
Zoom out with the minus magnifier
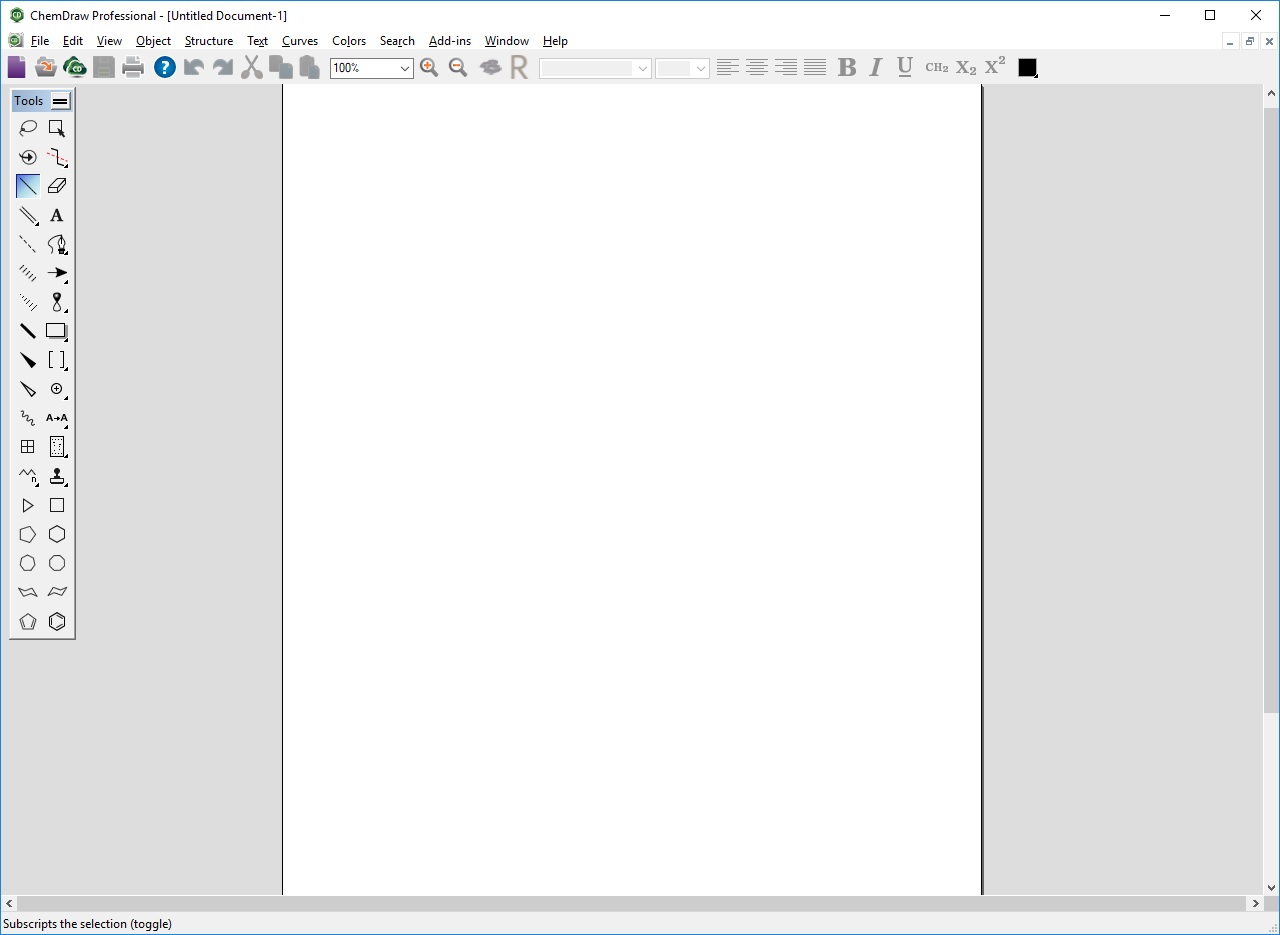458,67
